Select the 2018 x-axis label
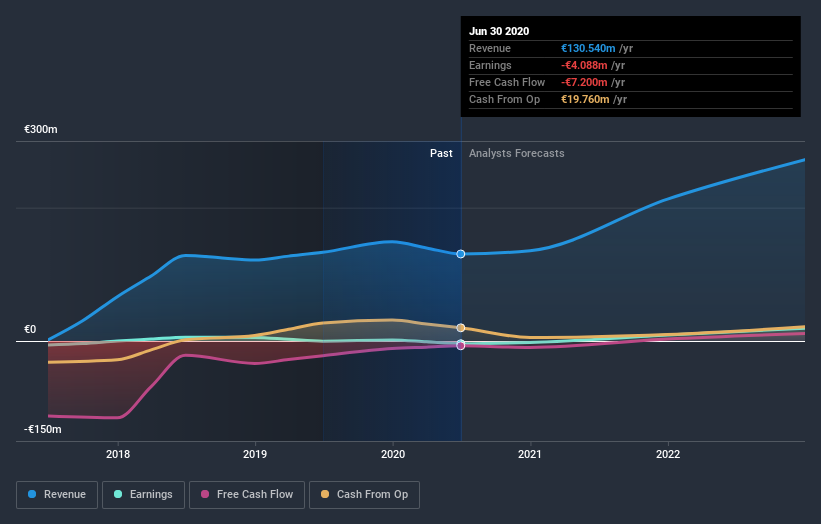Viewport: 821px width, 524px height. (118, 454)
